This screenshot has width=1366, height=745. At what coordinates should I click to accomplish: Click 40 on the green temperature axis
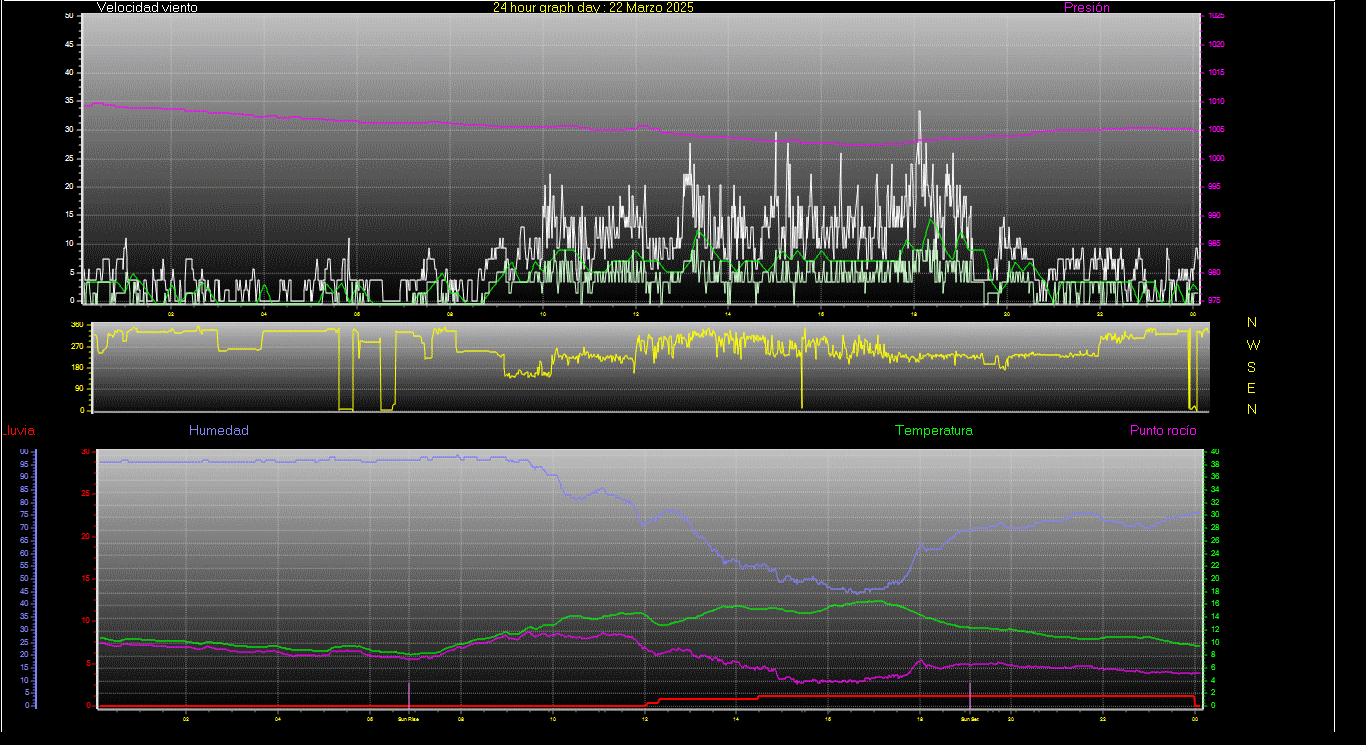pyautogui.click(x=1214, y=452)
